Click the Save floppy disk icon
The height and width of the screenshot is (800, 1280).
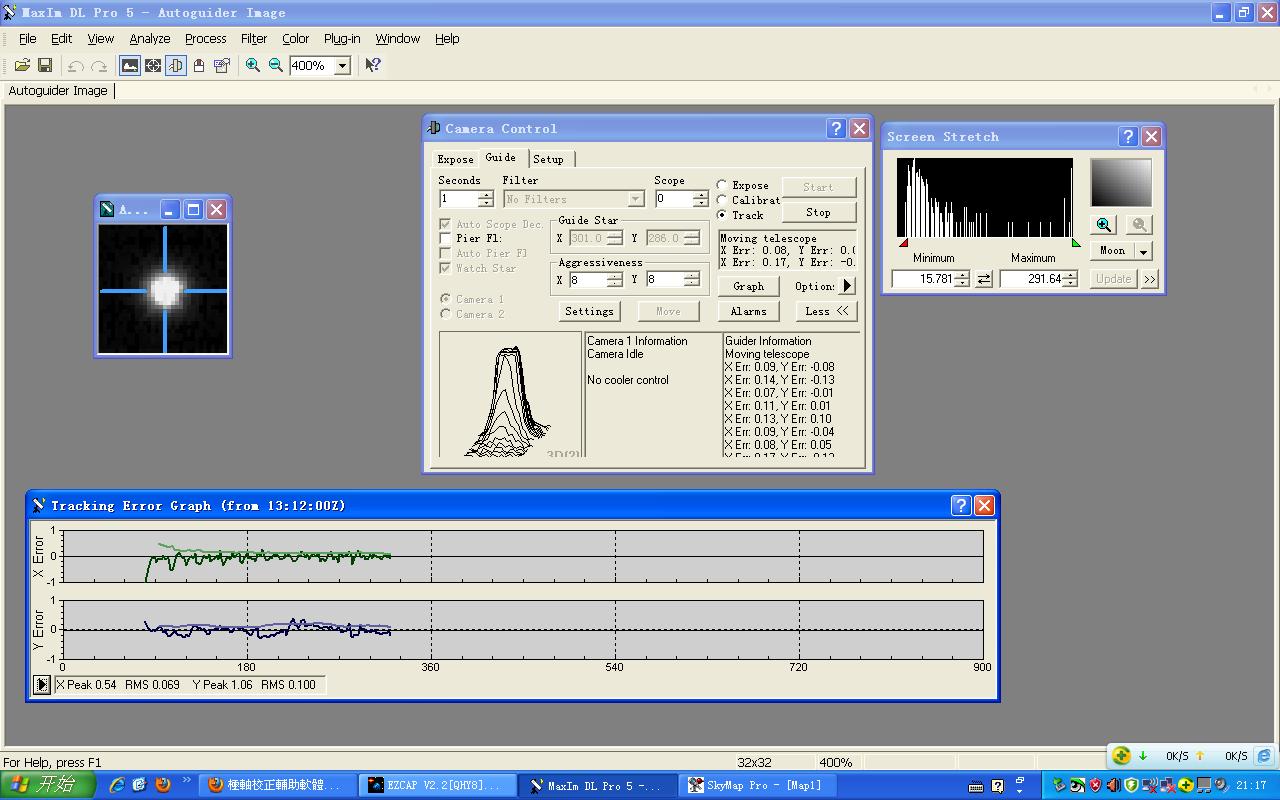tap(45, 65)
